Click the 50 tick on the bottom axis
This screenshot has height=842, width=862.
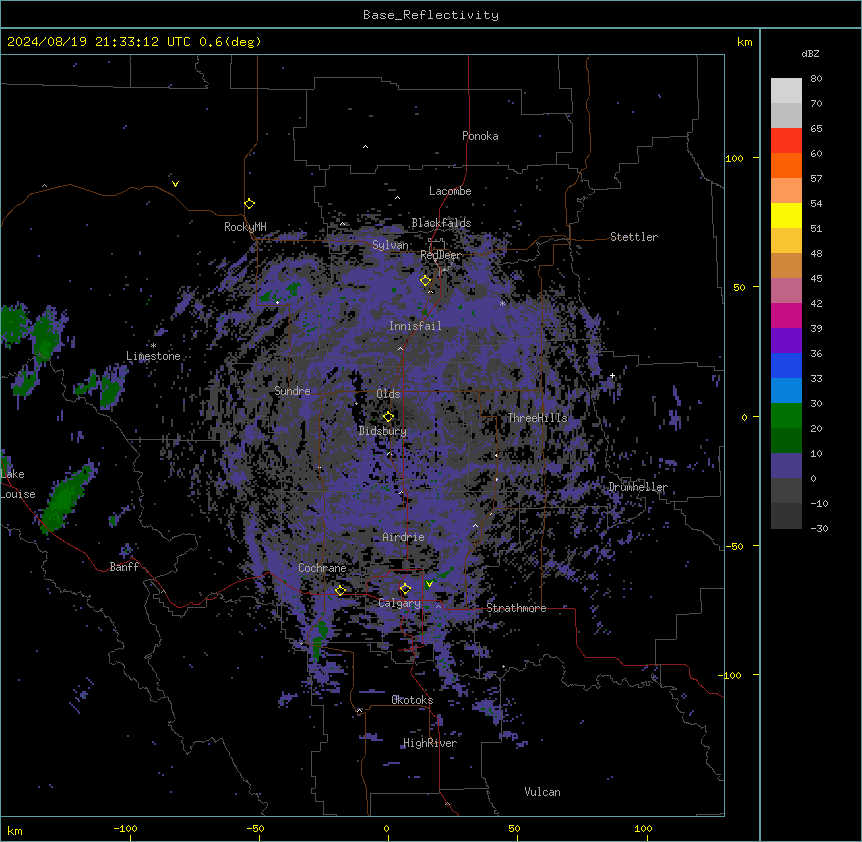pyautogui.click(x=514, y=828)
